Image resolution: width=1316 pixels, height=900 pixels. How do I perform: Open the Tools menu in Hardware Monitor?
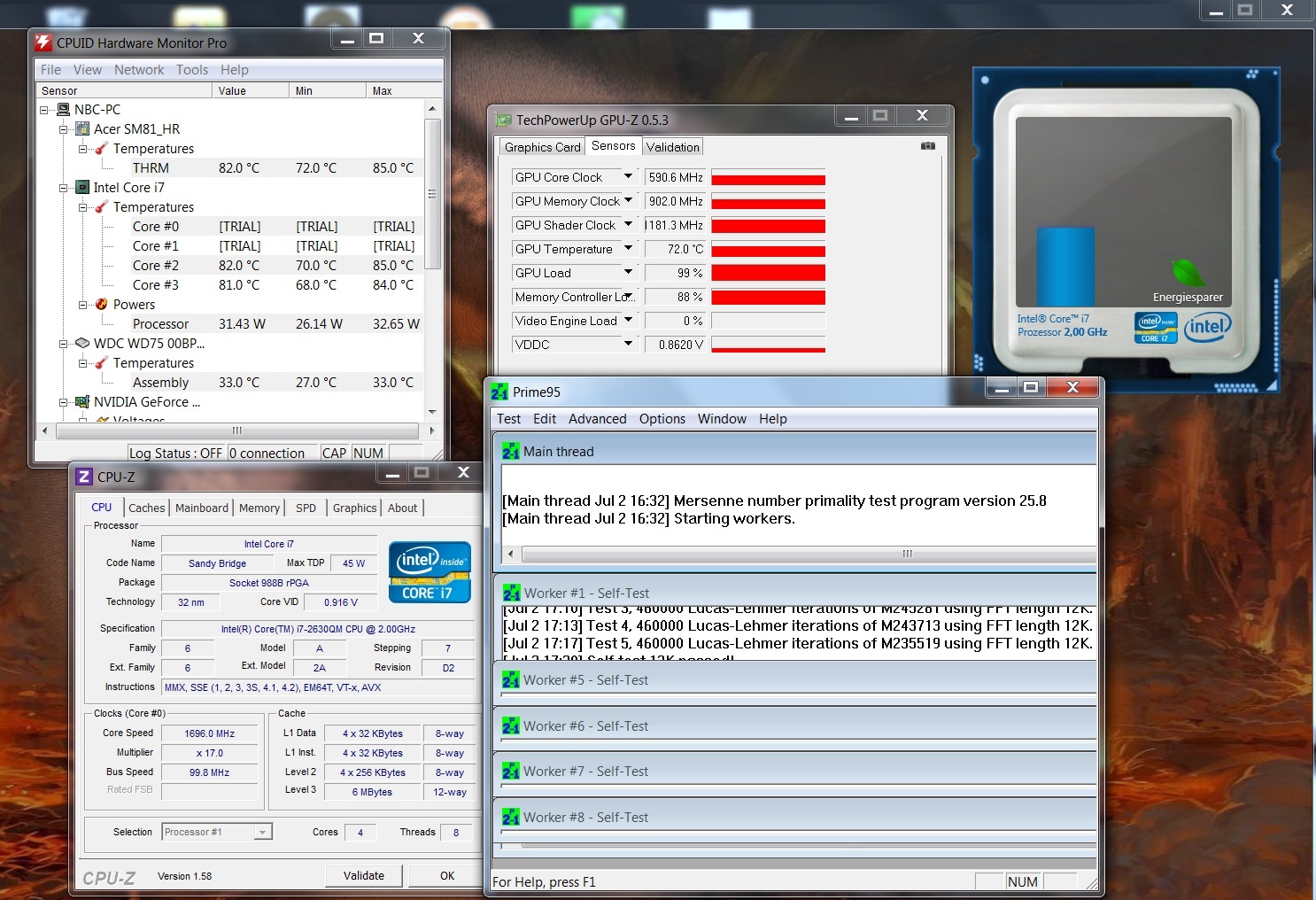(192, 70)
